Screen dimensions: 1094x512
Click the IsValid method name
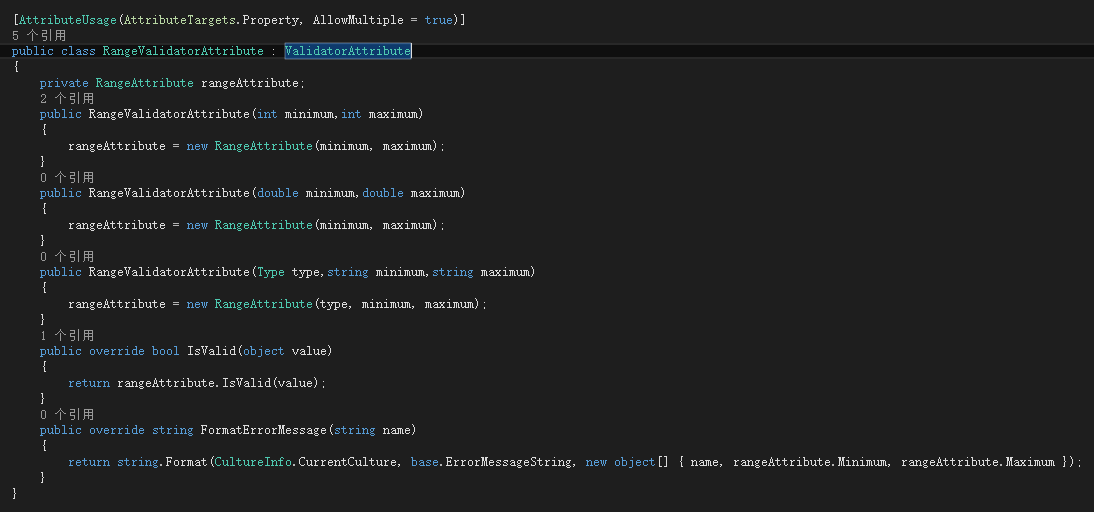(211, 351)
